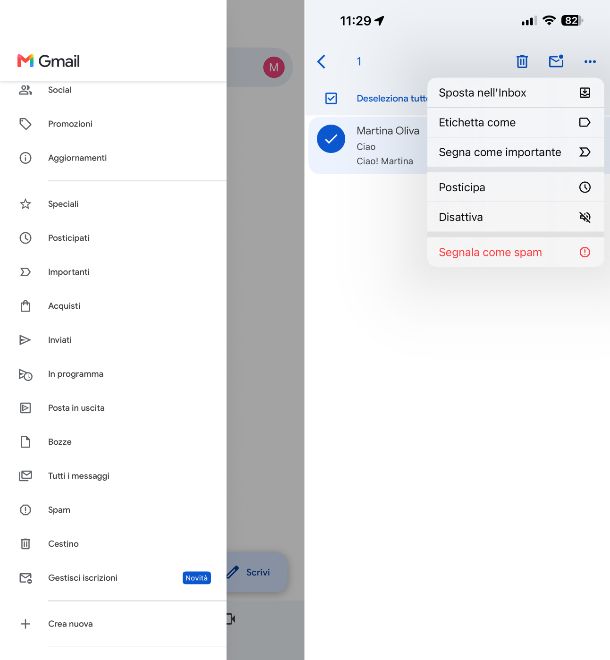This screenshot has height=660, width=610.
Task: Go to the Posticipati folder
Action: tap(113, 238)
